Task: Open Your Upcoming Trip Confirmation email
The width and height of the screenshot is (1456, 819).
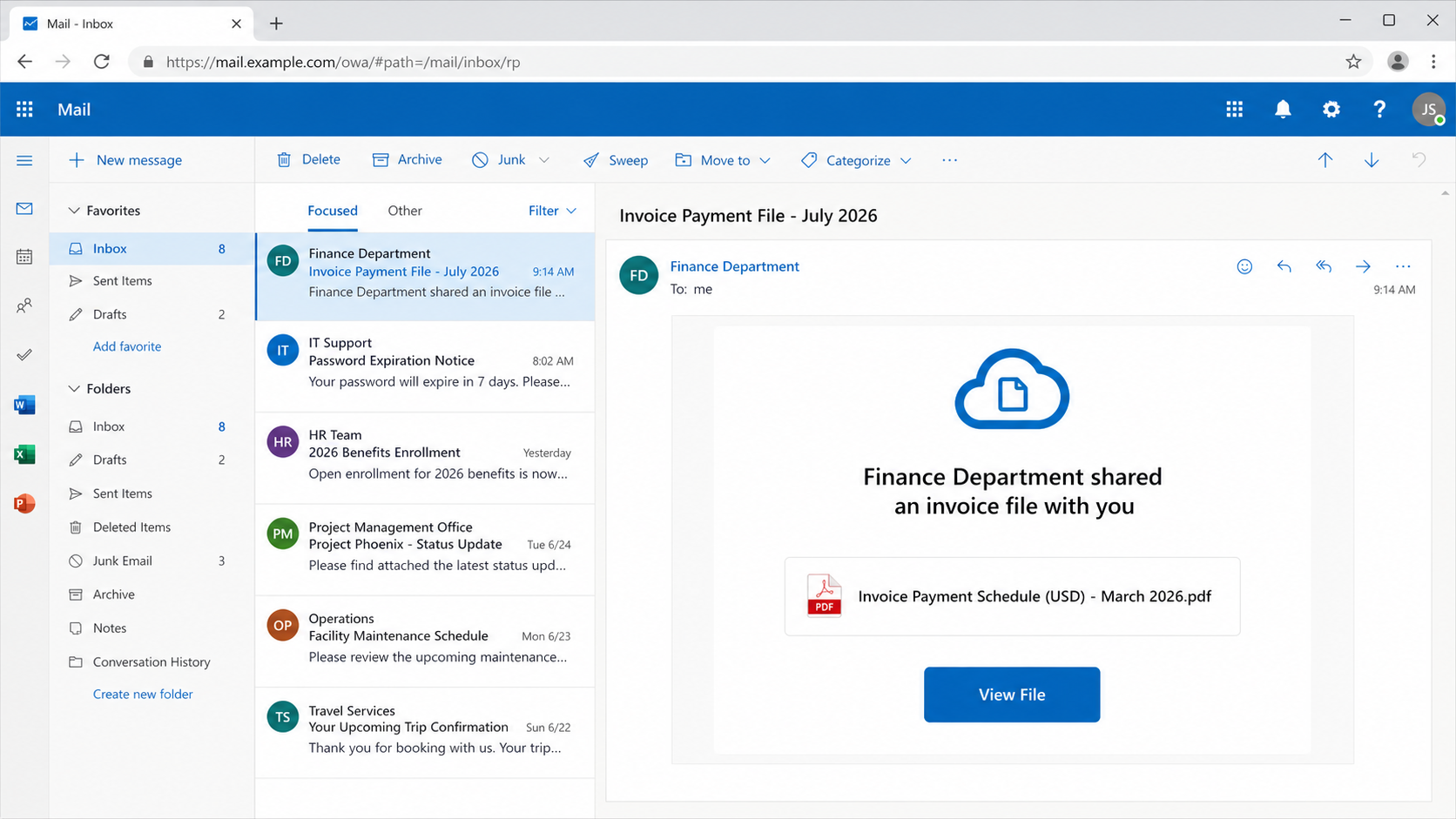Action: pos(425,733)
